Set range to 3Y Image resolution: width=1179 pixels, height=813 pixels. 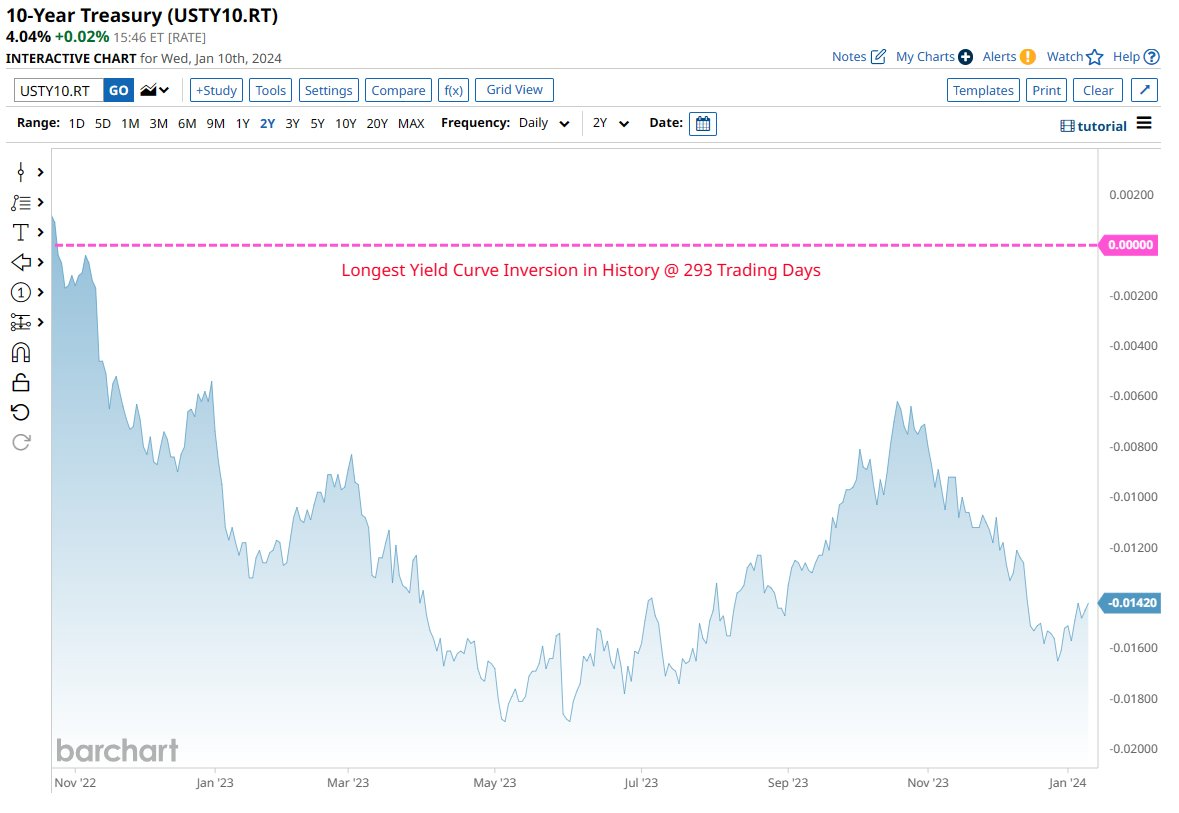(x=292, y=123)
